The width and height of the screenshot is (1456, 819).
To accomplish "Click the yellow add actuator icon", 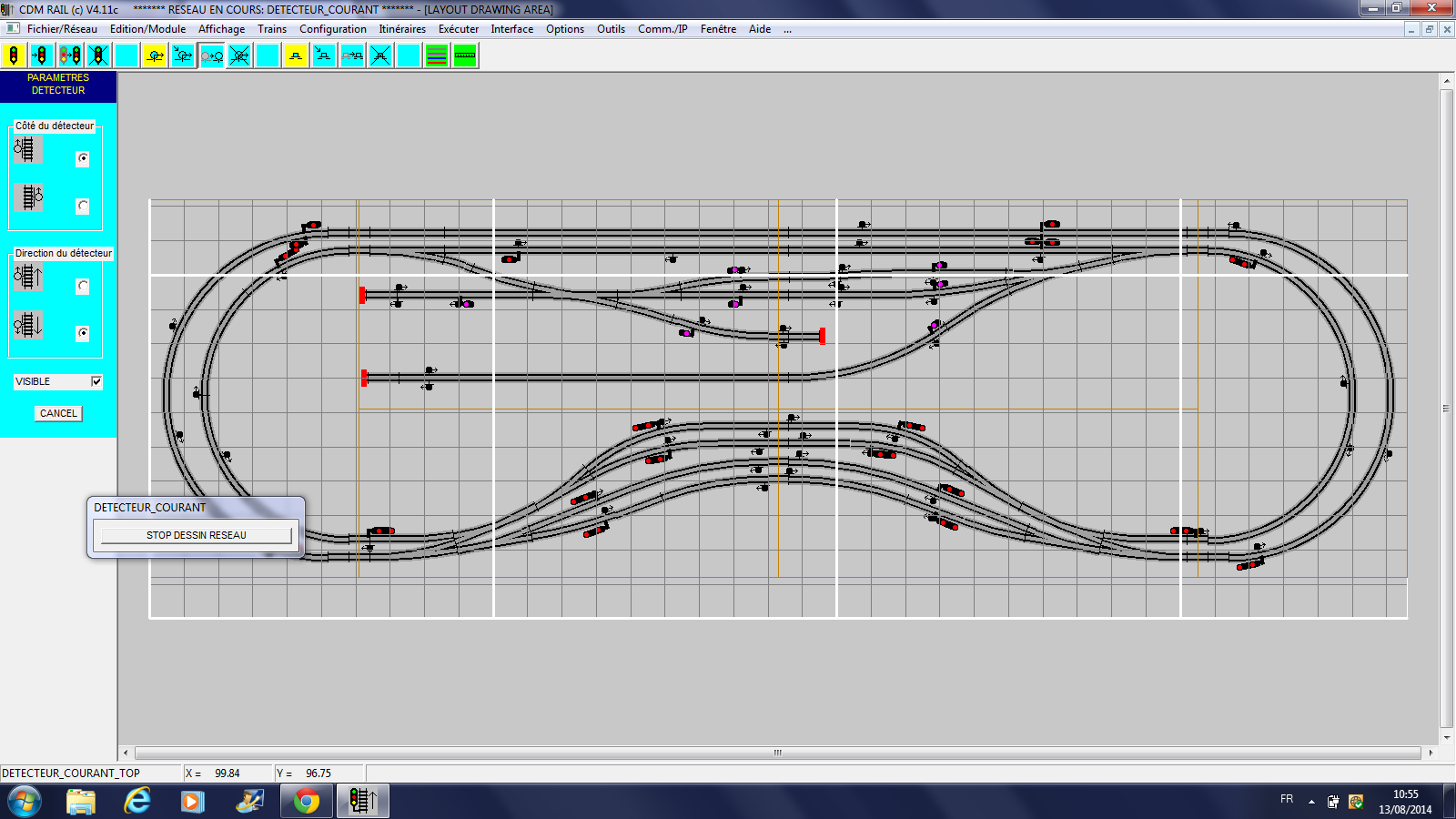I will click(x=296, y=56).
